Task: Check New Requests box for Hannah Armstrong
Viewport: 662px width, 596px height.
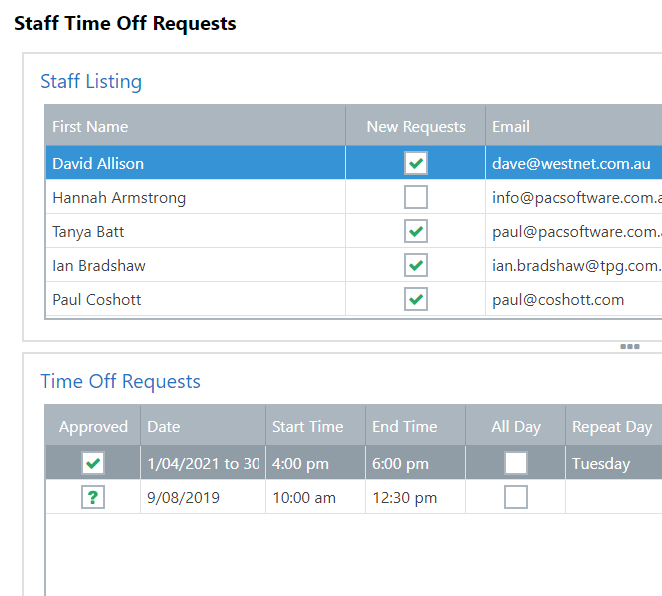Action: [x=416, y=197]
